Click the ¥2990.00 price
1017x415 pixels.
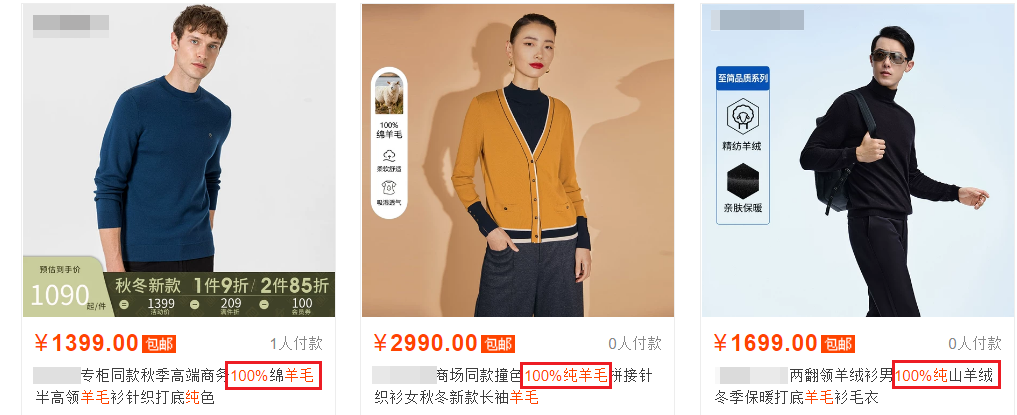click(x=426, y=343)
